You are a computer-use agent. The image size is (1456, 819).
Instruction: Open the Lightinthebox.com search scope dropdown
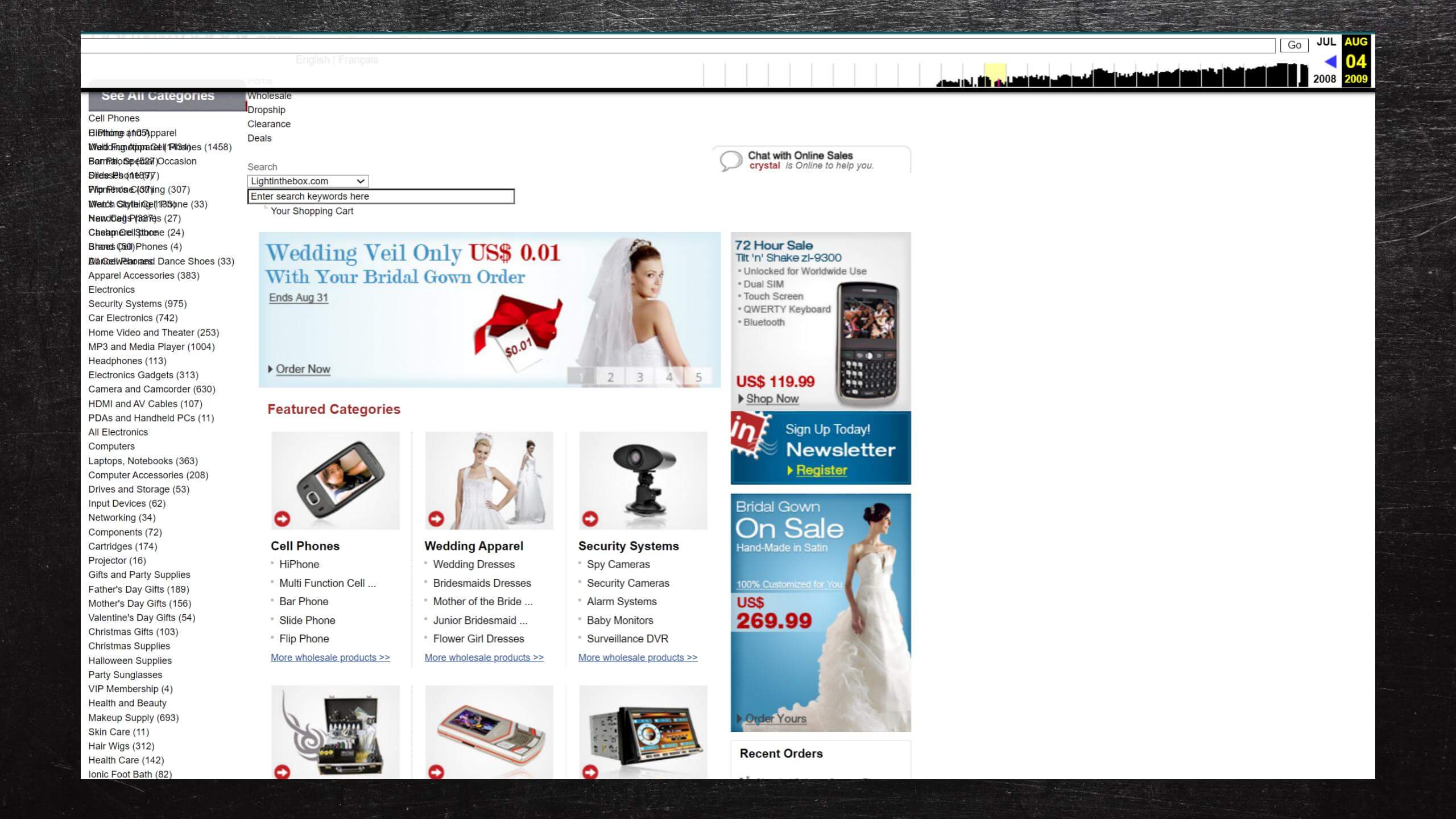[308, 181]
